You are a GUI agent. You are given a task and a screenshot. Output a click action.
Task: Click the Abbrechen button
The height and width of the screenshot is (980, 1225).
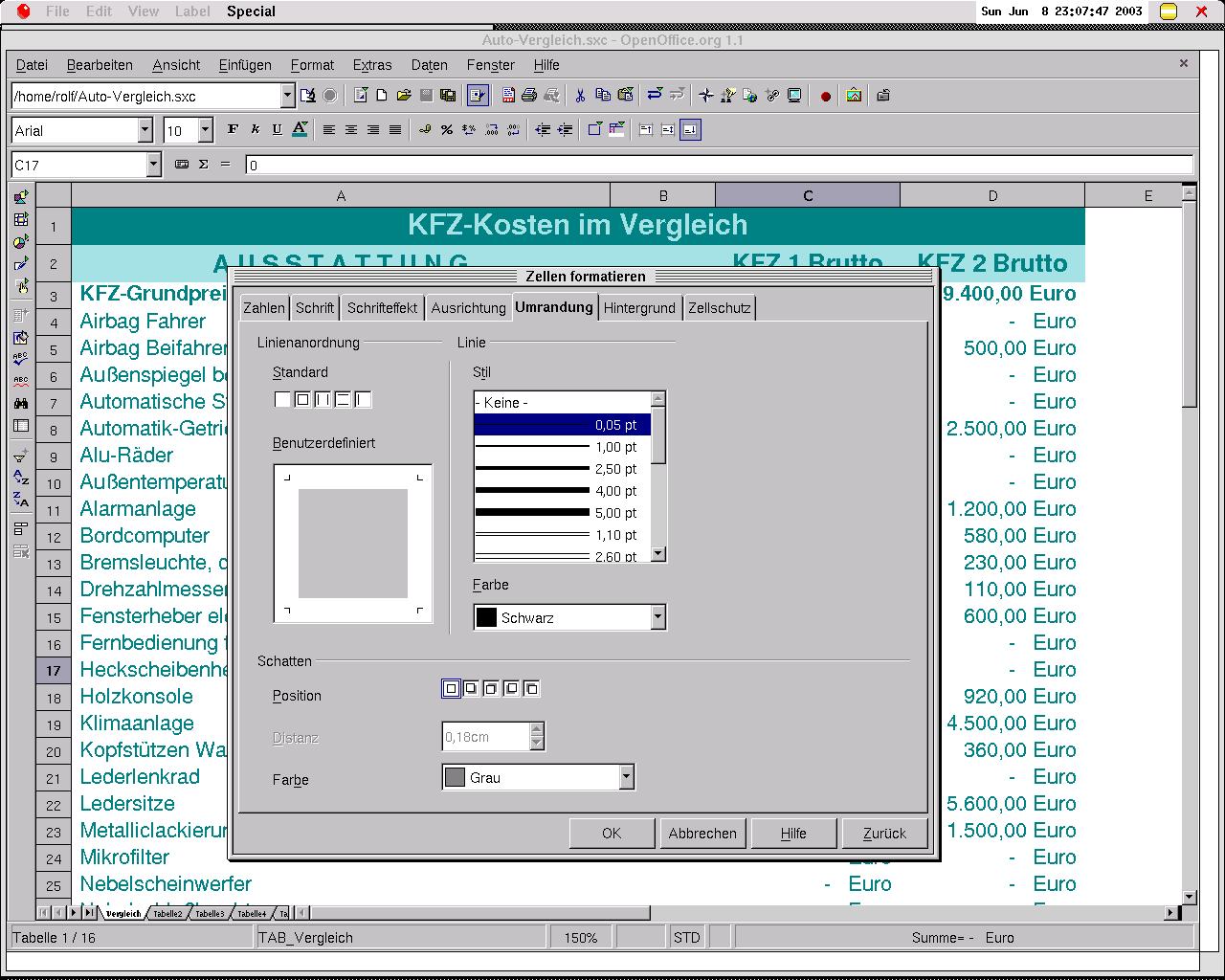coord(702,833)
